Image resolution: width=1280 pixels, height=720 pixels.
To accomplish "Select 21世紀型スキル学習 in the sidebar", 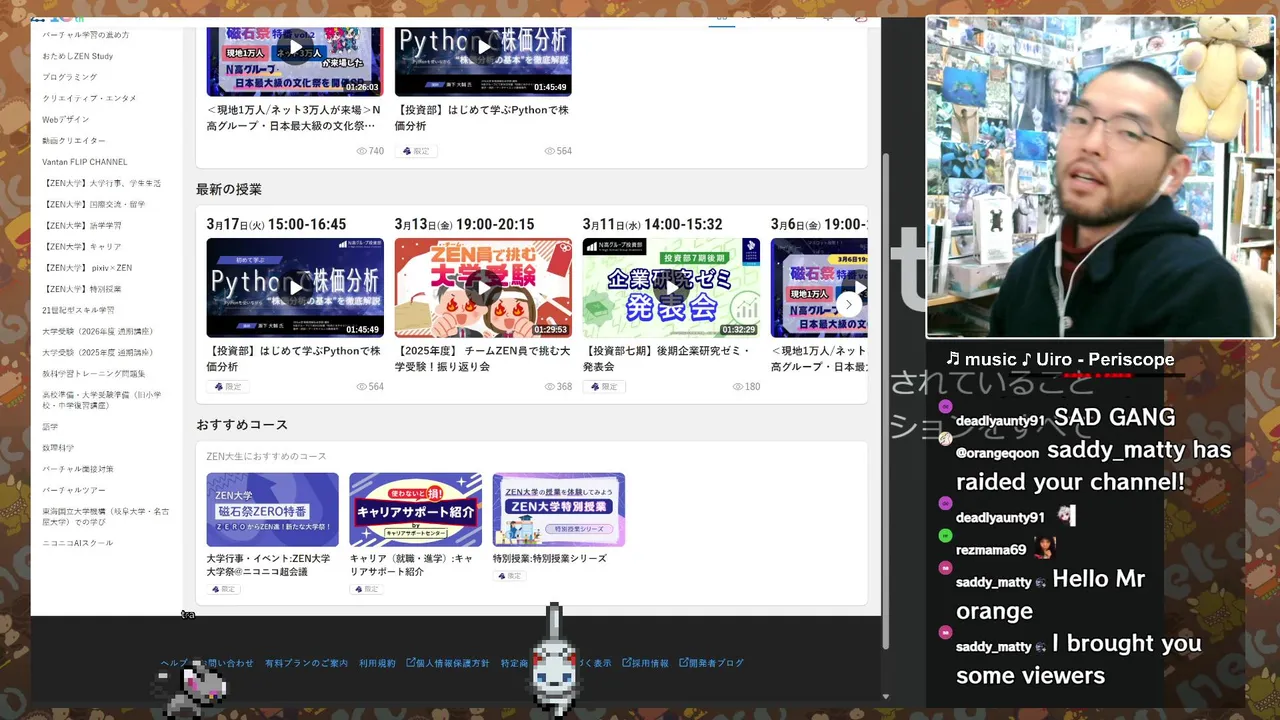I will (78, 310).
